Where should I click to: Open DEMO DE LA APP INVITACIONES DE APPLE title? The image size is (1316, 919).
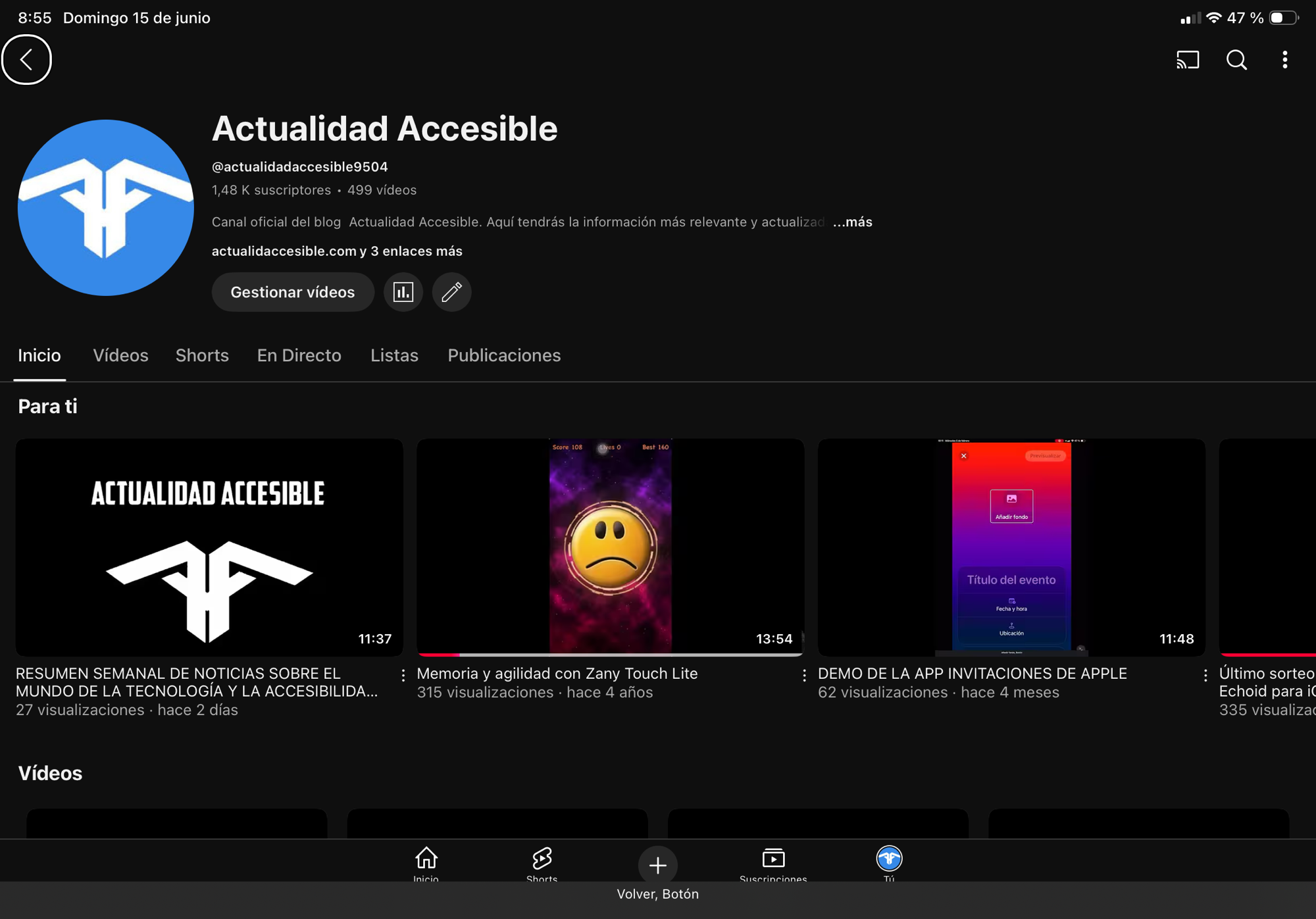[972, 674]
